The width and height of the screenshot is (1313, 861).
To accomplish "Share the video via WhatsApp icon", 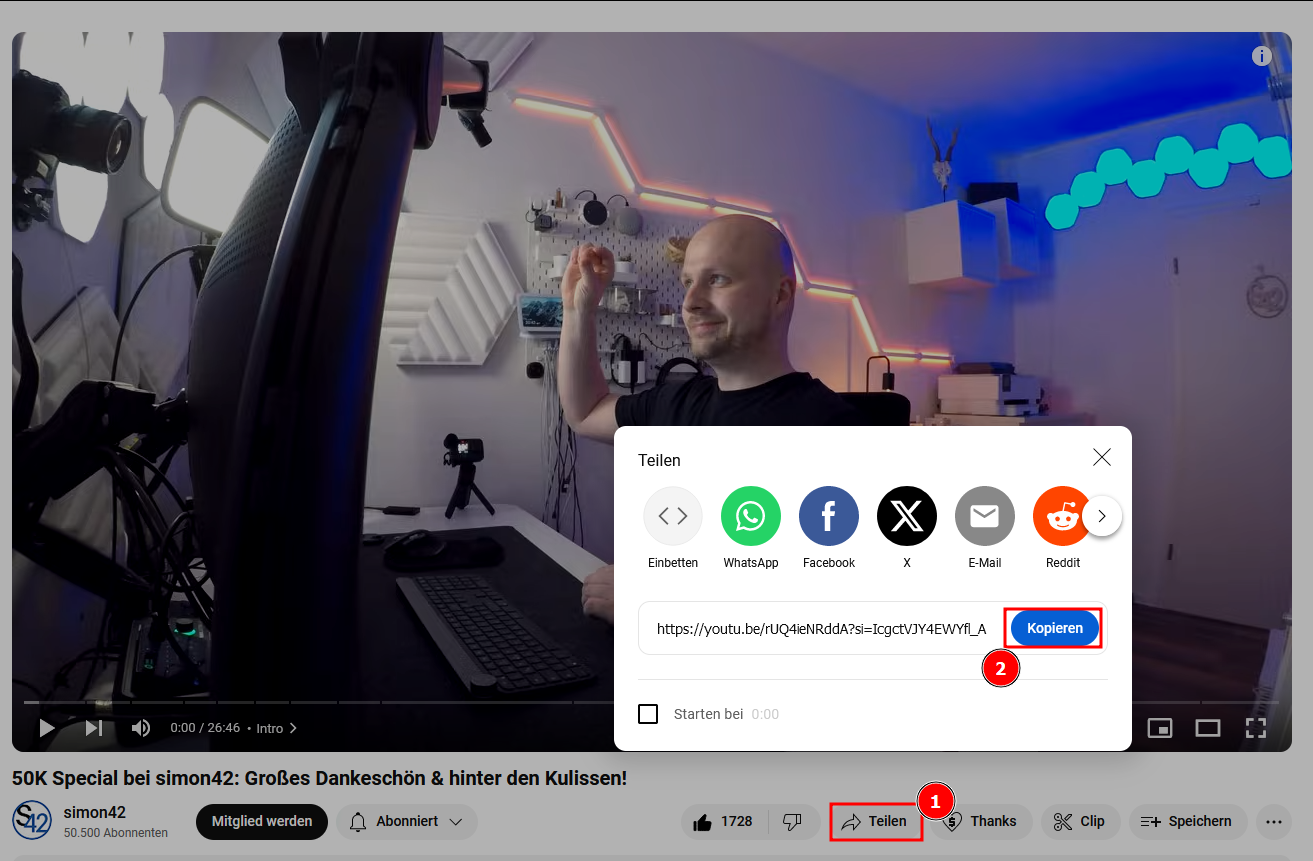I will [750, 516].
